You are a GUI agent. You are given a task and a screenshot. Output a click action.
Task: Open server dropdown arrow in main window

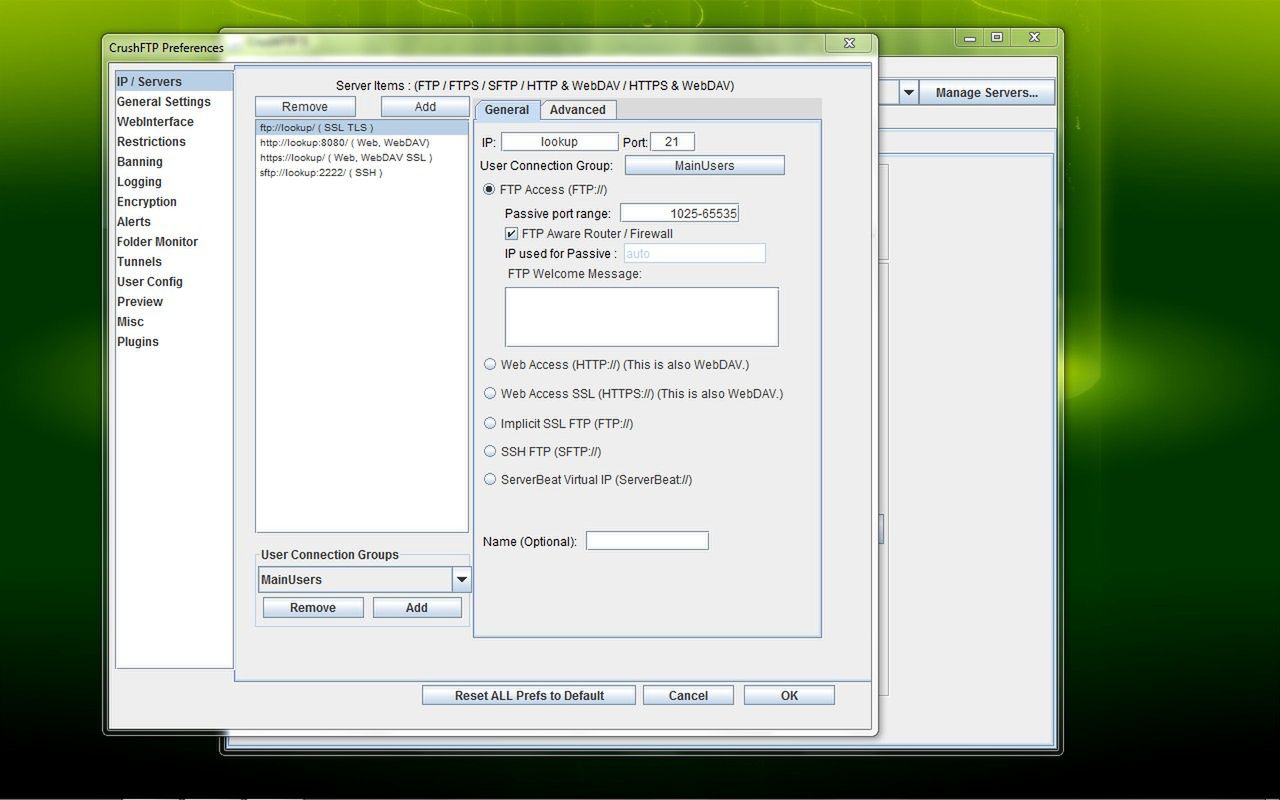coord(909,93)
